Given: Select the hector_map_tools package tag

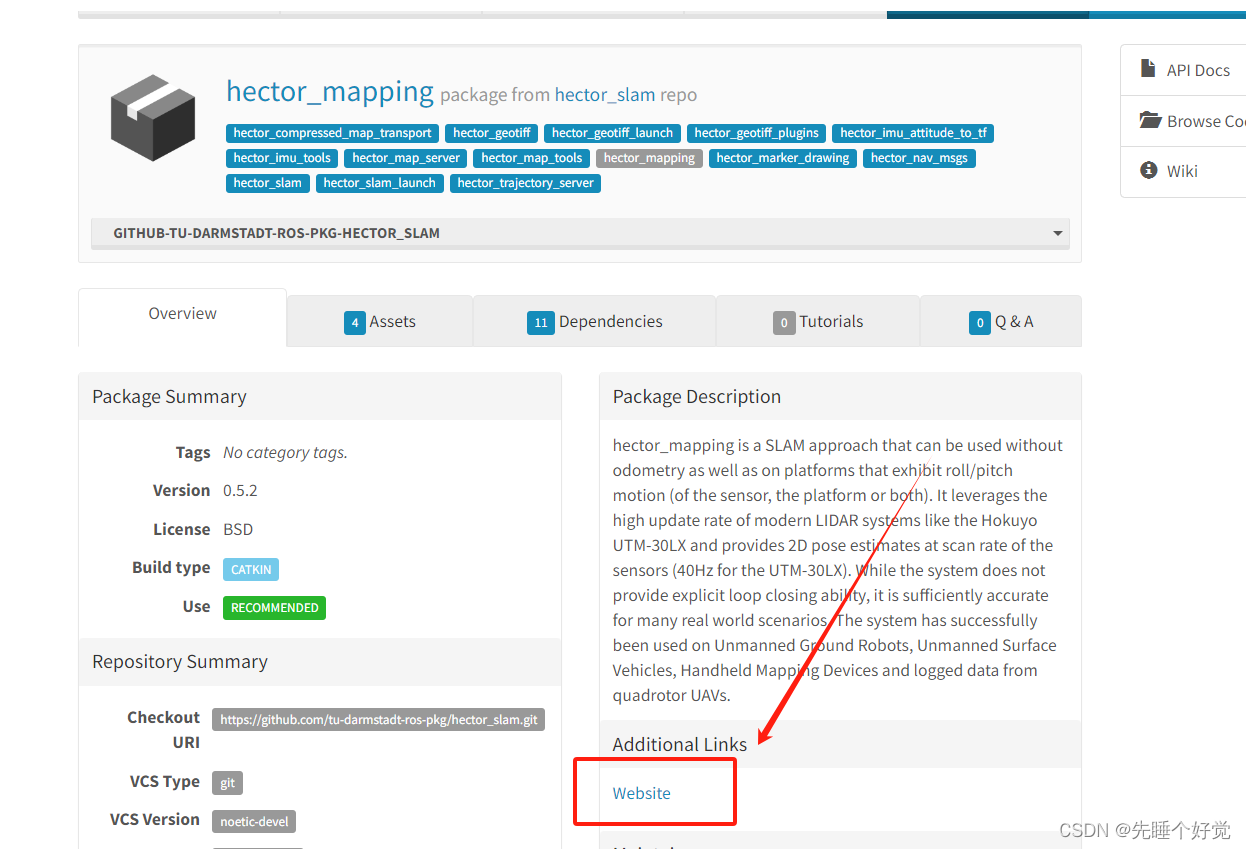Looking at the screenshot, I should 532,158.
